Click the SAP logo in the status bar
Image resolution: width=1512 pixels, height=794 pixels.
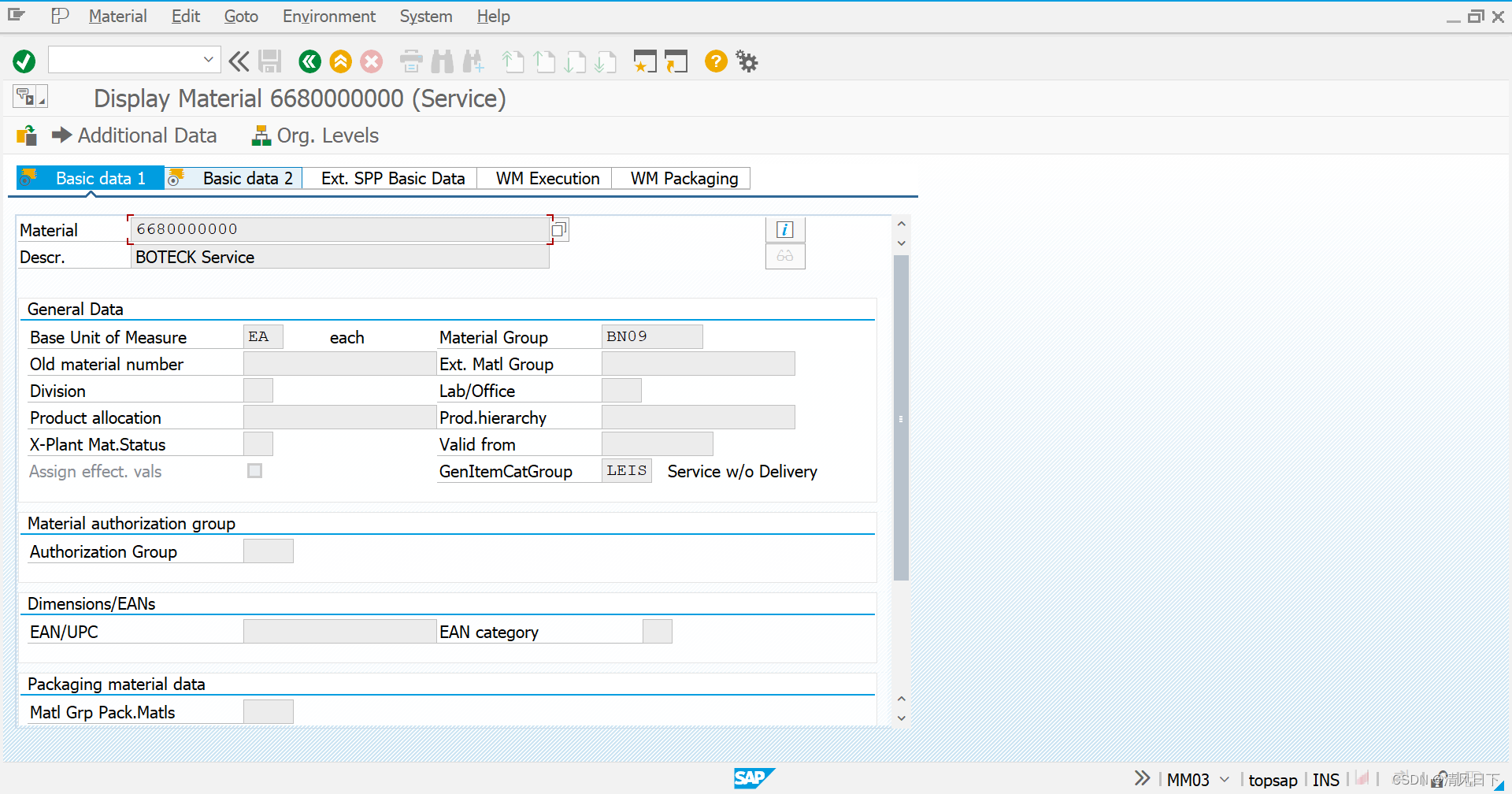click(754, 778)
